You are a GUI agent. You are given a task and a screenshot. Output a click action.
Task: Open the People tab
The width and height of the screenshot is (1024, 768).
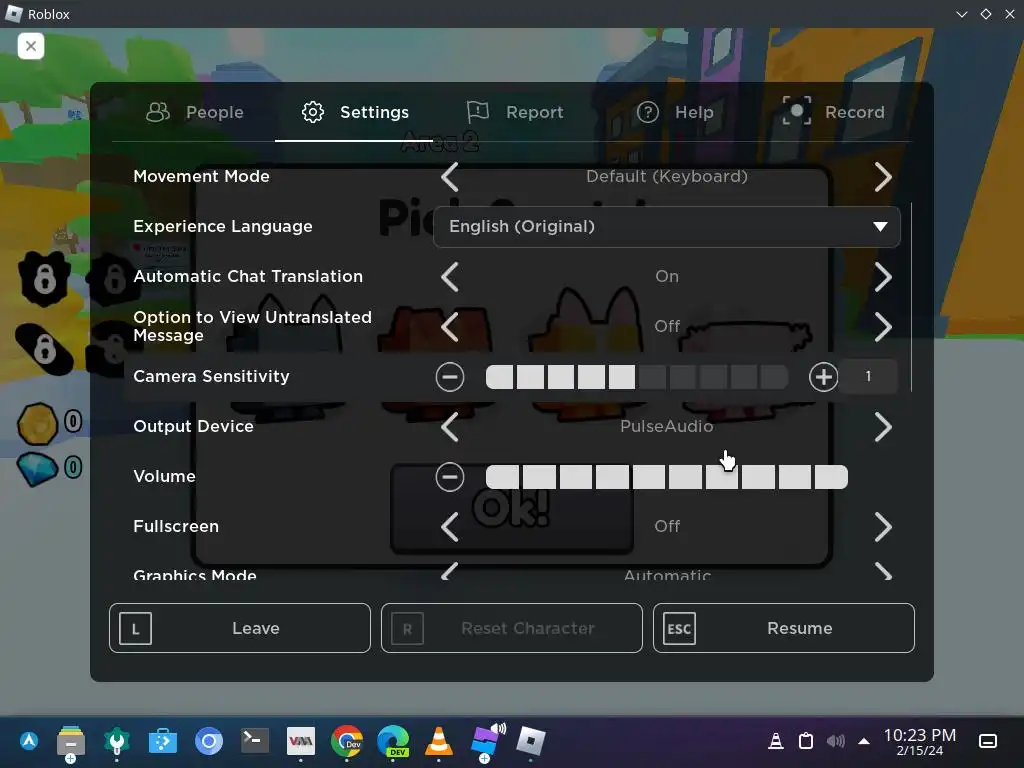(195, 112)
